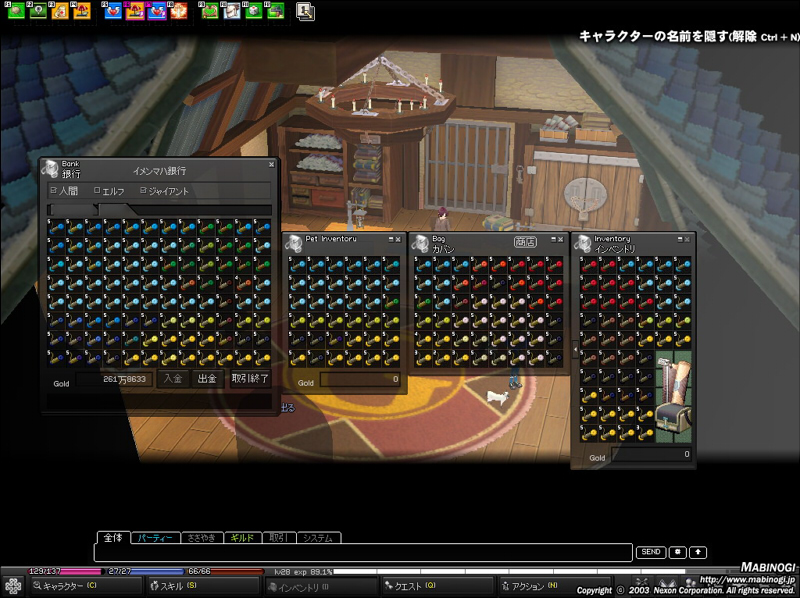Use the F3 bandage first-aid hotkey
Screen dimensions: 800x598
[60, 10]
